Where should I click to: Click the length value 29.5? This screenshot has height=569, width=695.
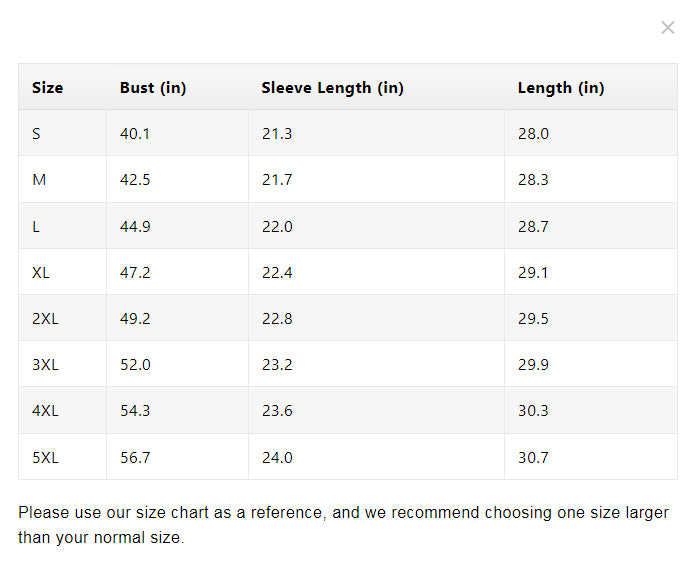click(533, 319)
